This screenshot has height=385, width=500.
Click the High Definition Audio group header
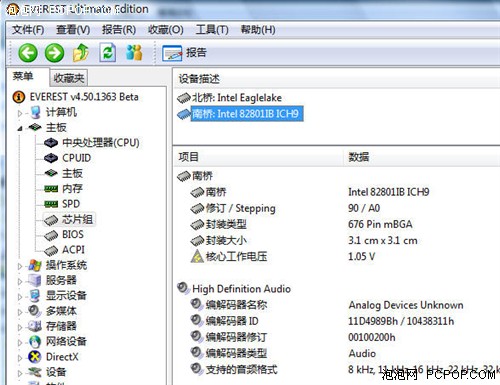pyautogui.click(x=241, y=289)
